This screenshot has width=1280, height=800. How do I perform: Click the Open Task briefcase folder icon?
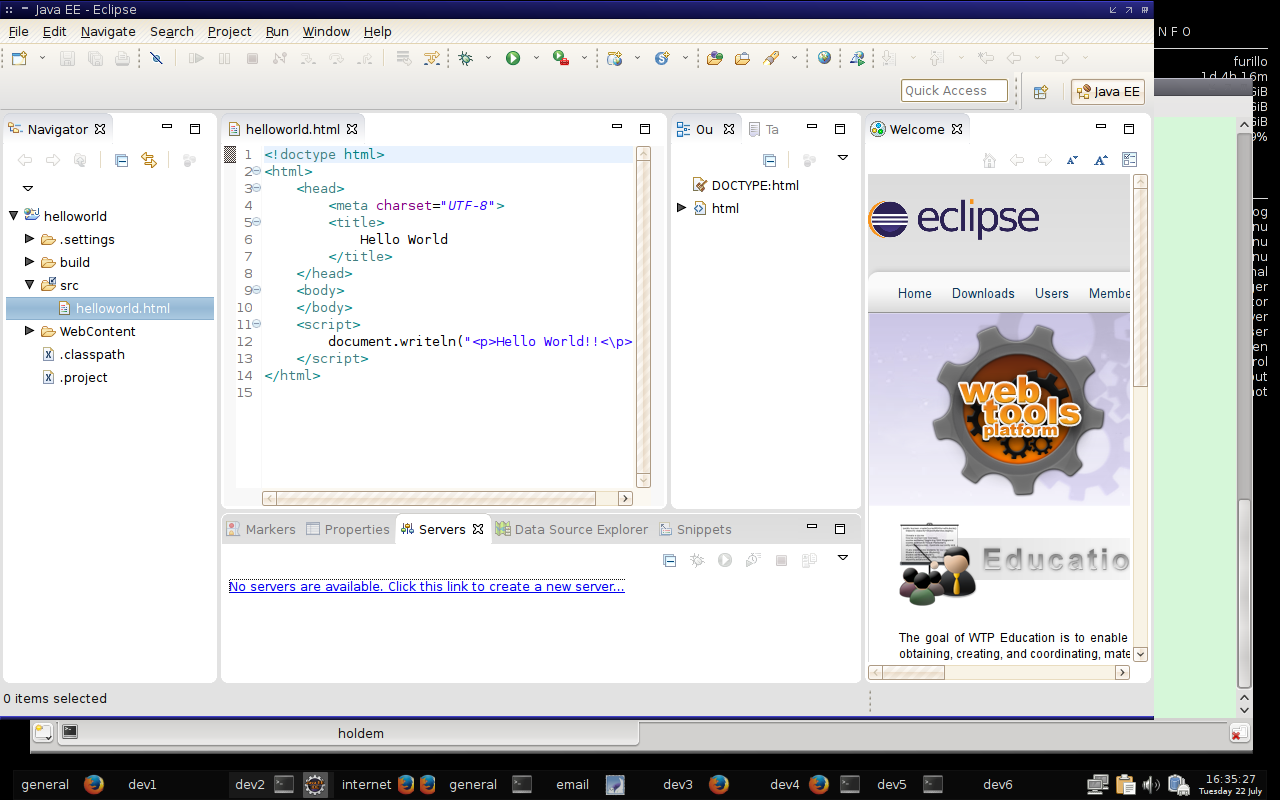pos(742,58)
